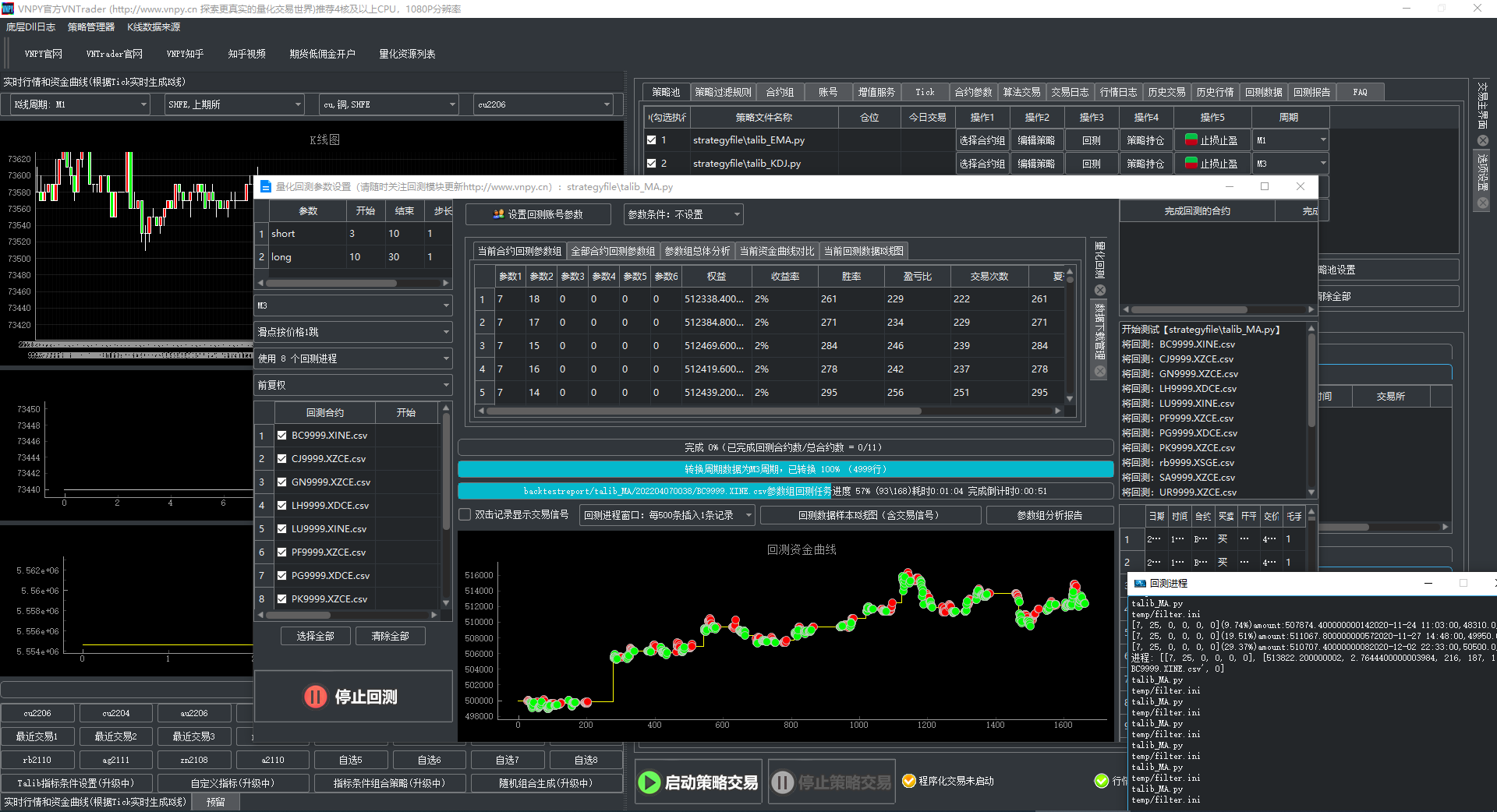Open the K线周期 M1 dropdown
Screen dimensions: 1497x812
pos(143,104)
